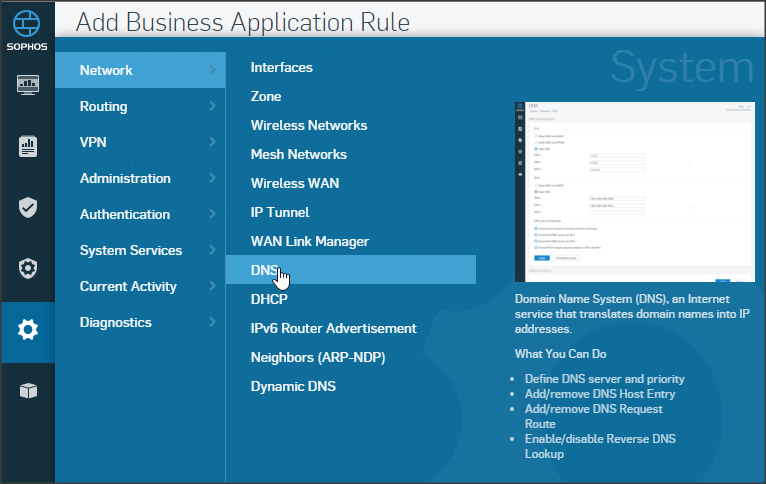Open WAN Link Manager
The width and height of the screenshot is (766, 484).
(309, 241)
